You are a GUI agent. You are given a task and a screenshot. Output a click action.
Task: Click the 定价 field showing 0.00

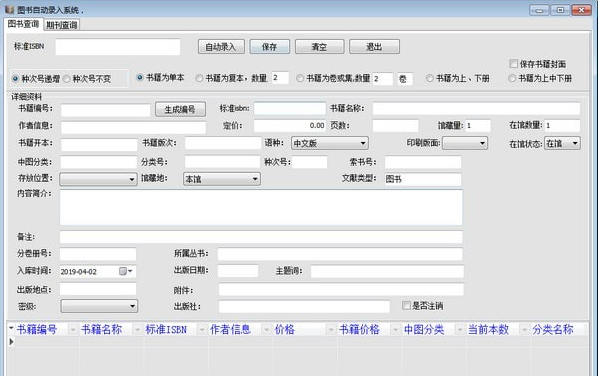(x=290, y=125)
